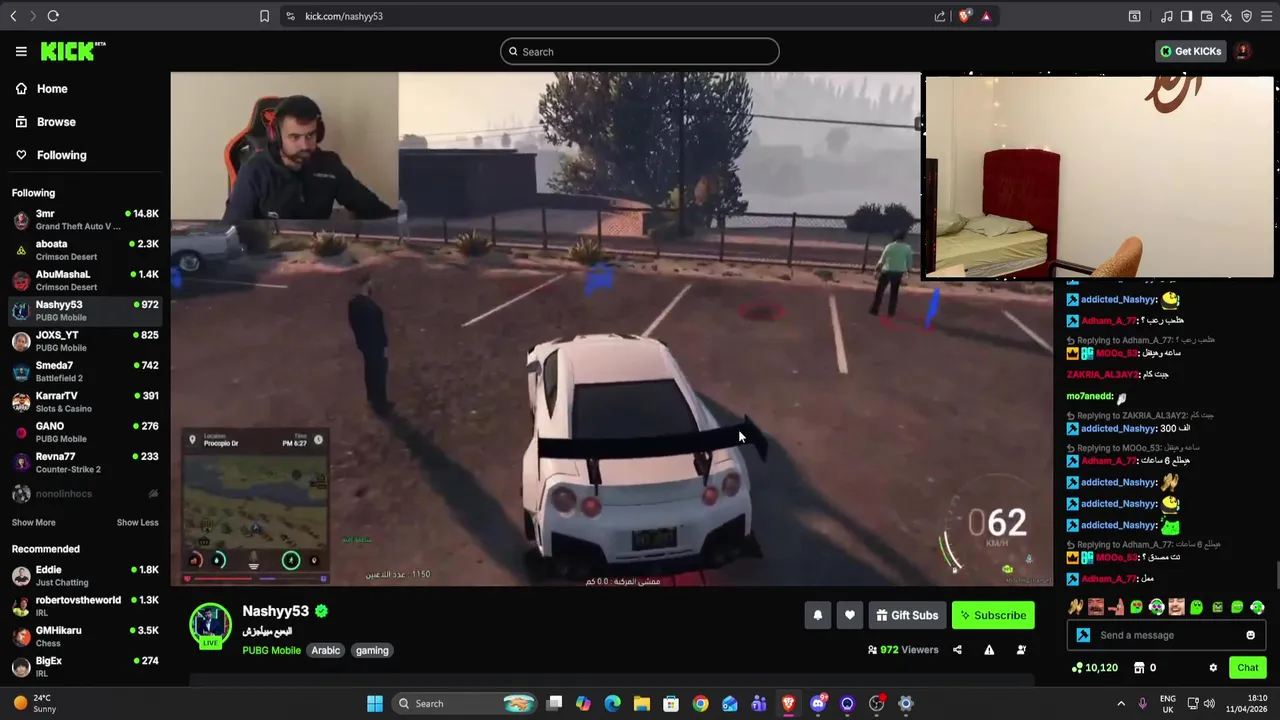The image size is (1280, 720).
Task: Click the kick.com/nashyy53 address bar
Action: [344, 16]
